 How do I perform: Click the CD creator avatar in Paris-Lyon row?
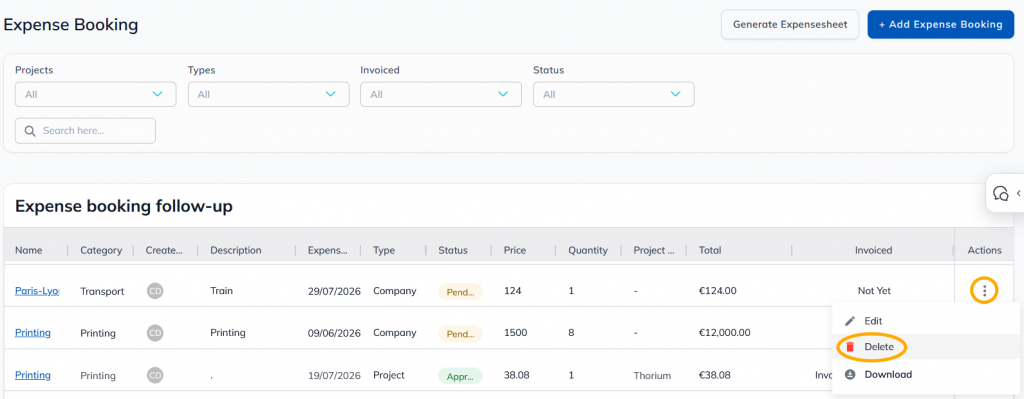[x=155, y=291]
